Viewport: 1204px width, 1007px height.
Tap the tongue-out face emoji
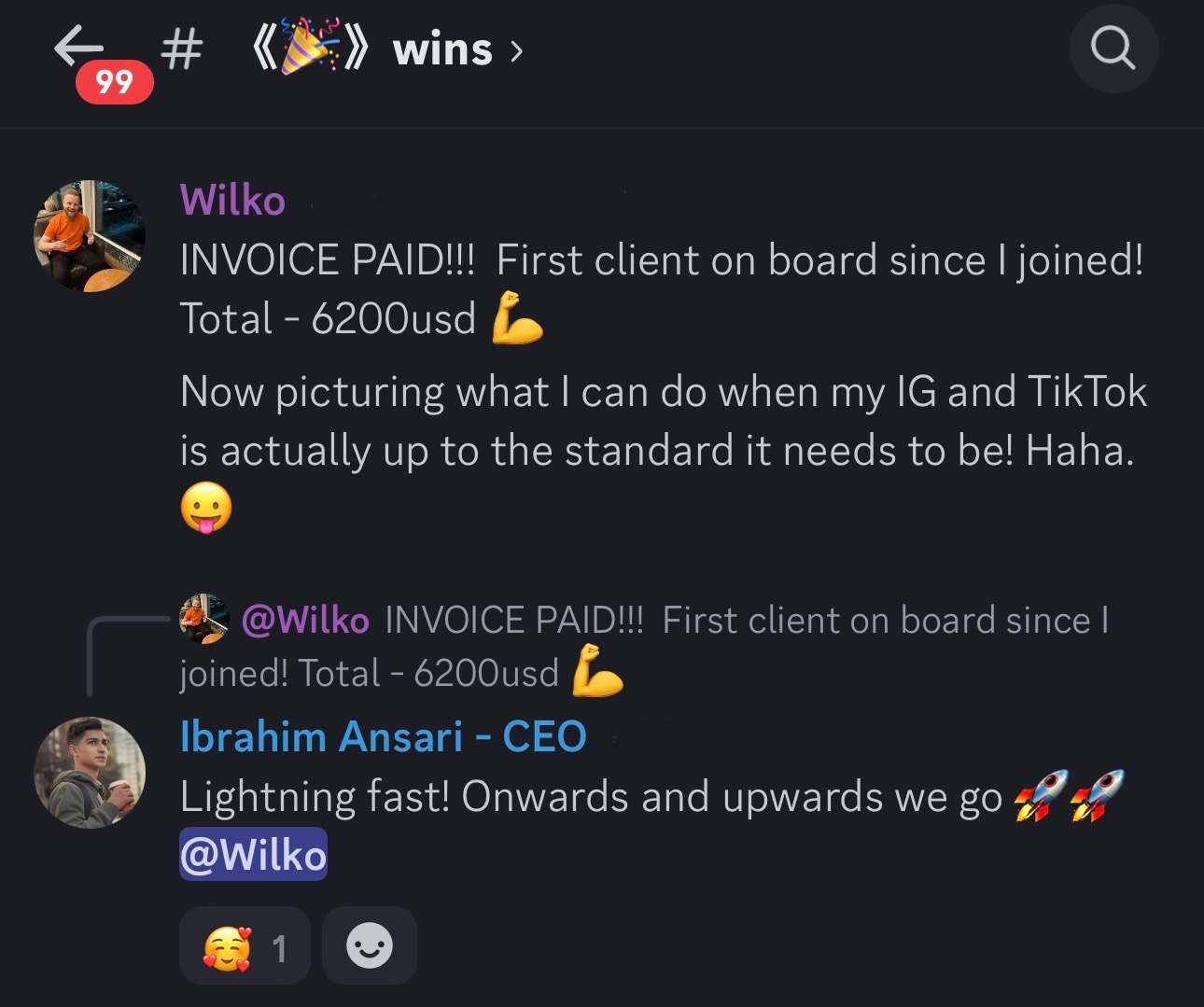point(205,509)
